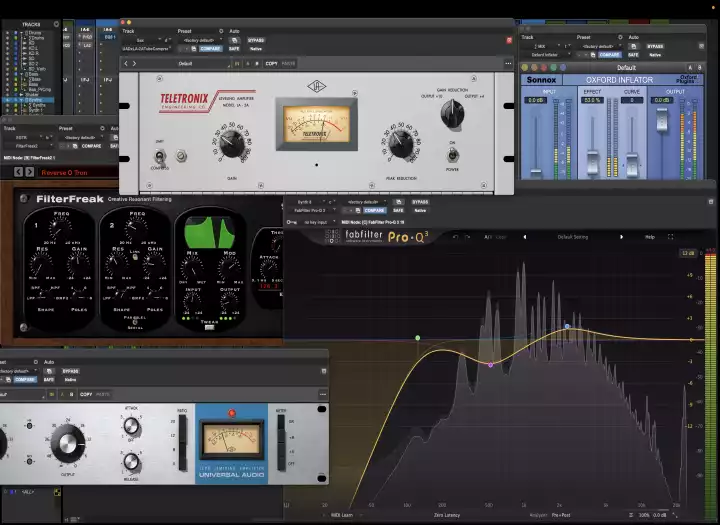Toggle BYPASS in Oxford Inflator window
The image size is (720, 525).
coord(655,46)
